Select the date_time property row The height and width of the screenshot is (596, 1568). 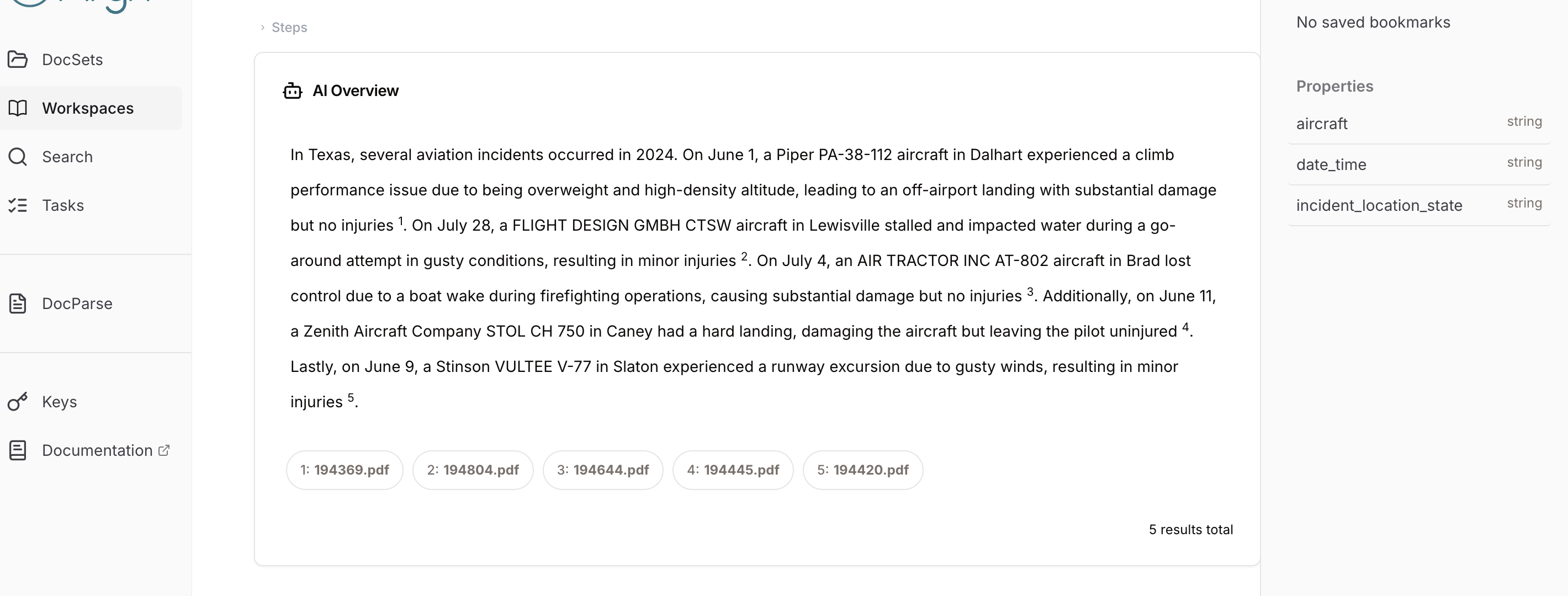point(1419,164)
